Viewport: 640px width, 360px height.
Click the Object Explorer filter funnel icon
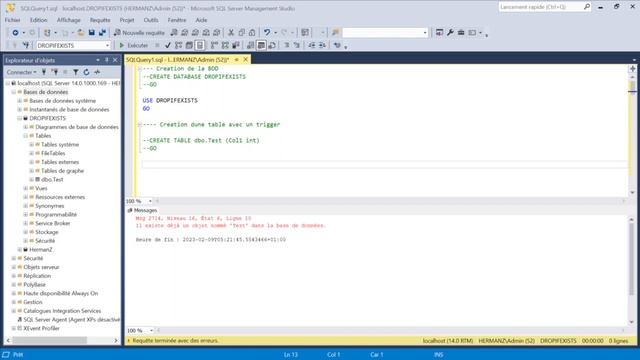coord(76,72)
